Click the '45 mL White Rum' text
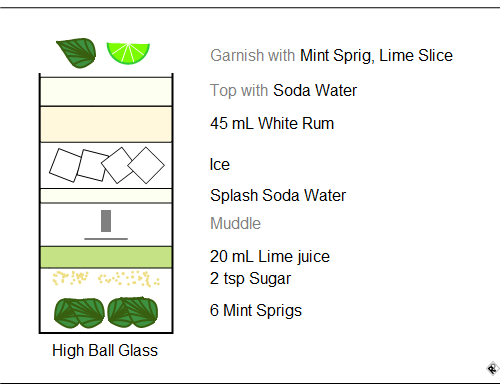 (272, 124)
